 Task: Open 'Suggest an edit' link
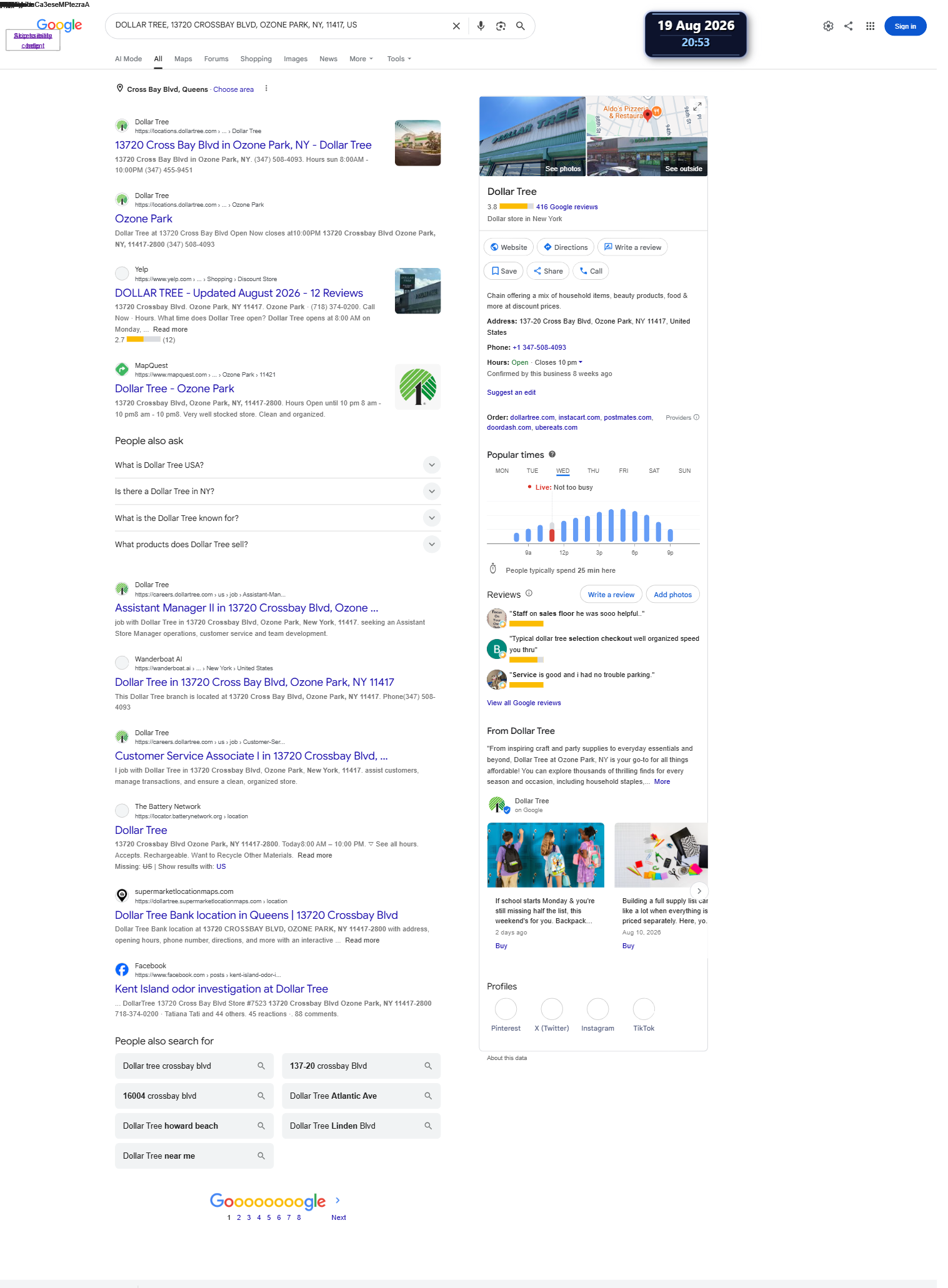click(x=511, y=392)
